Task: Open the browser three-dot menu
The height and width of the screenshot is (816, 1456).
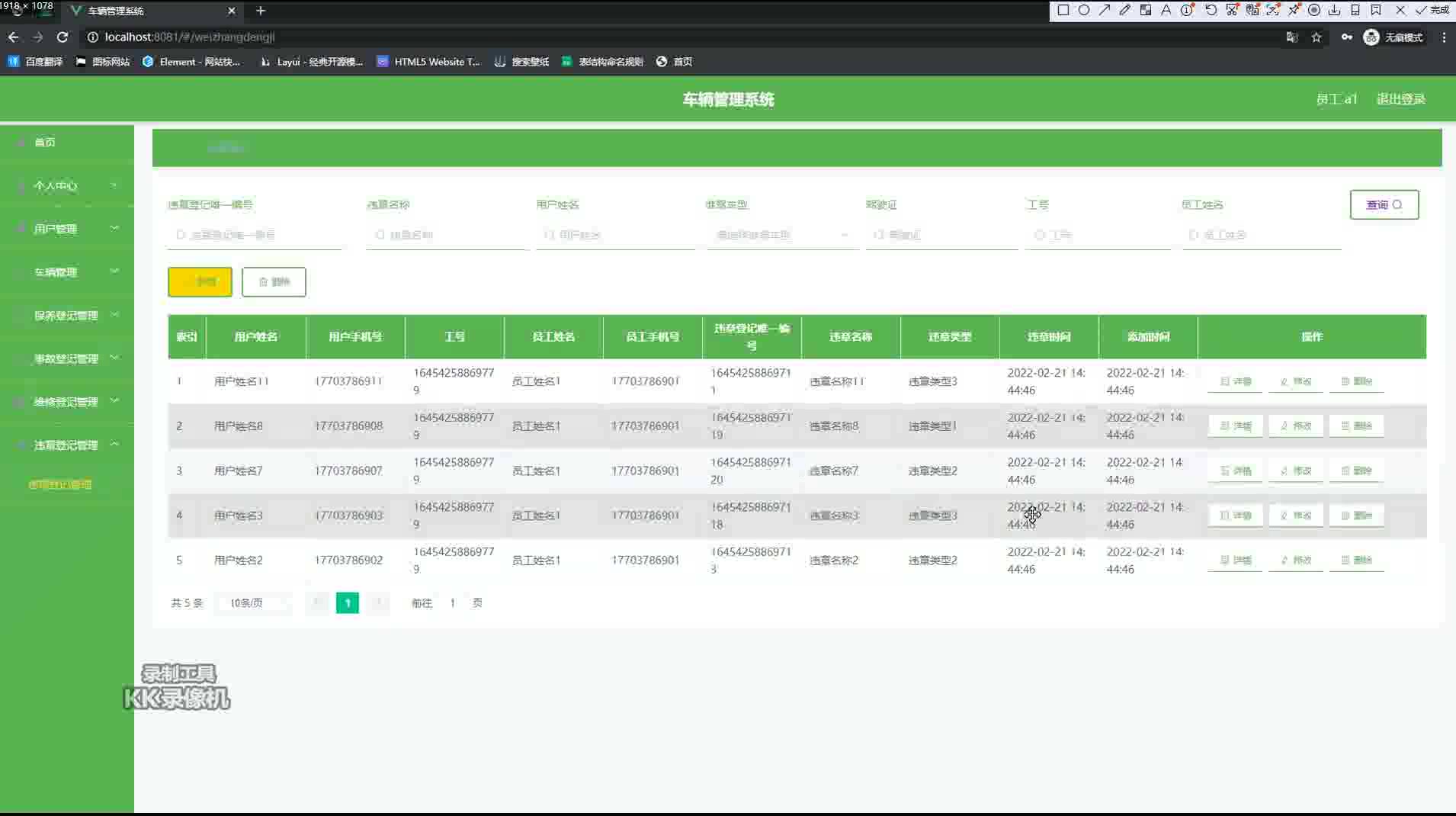Action: coord(1444,37)
